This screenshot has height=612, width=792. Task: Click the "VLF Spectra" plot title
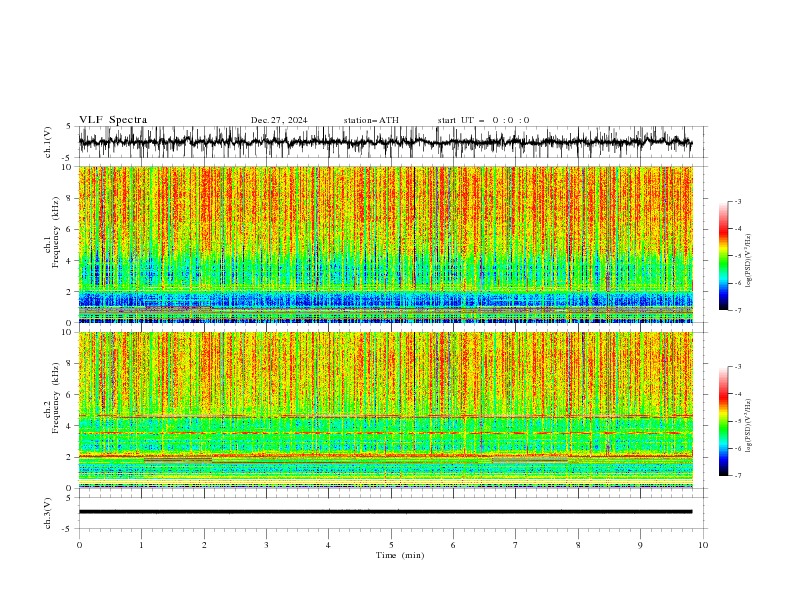click(113, 120)
